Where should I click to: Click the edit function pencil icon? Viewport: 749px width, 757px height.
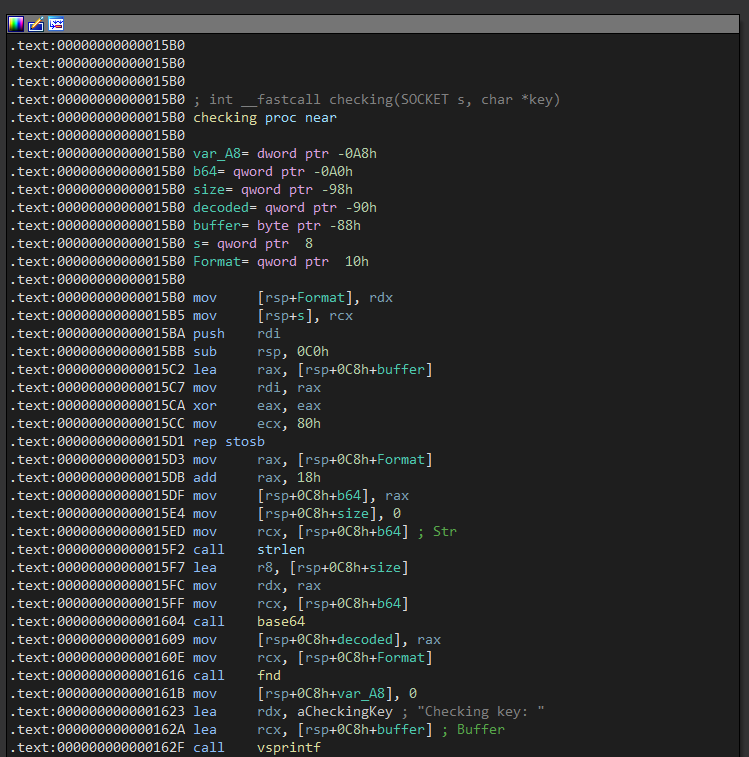(x=36, y=24)
